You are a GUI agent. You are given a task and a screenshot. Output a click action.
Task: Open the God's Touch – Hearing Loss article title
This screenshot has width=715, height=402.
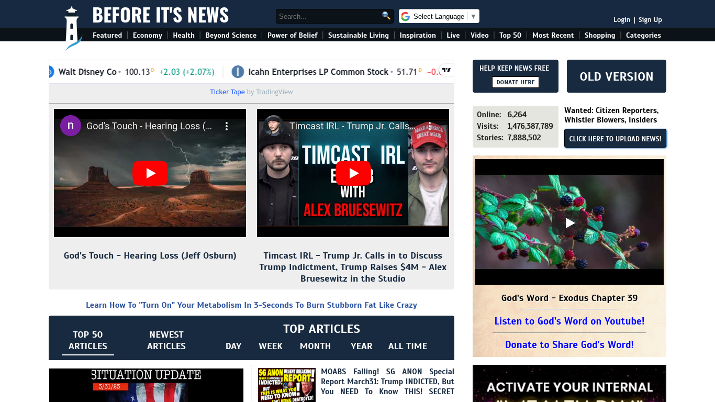coord(150,256)
